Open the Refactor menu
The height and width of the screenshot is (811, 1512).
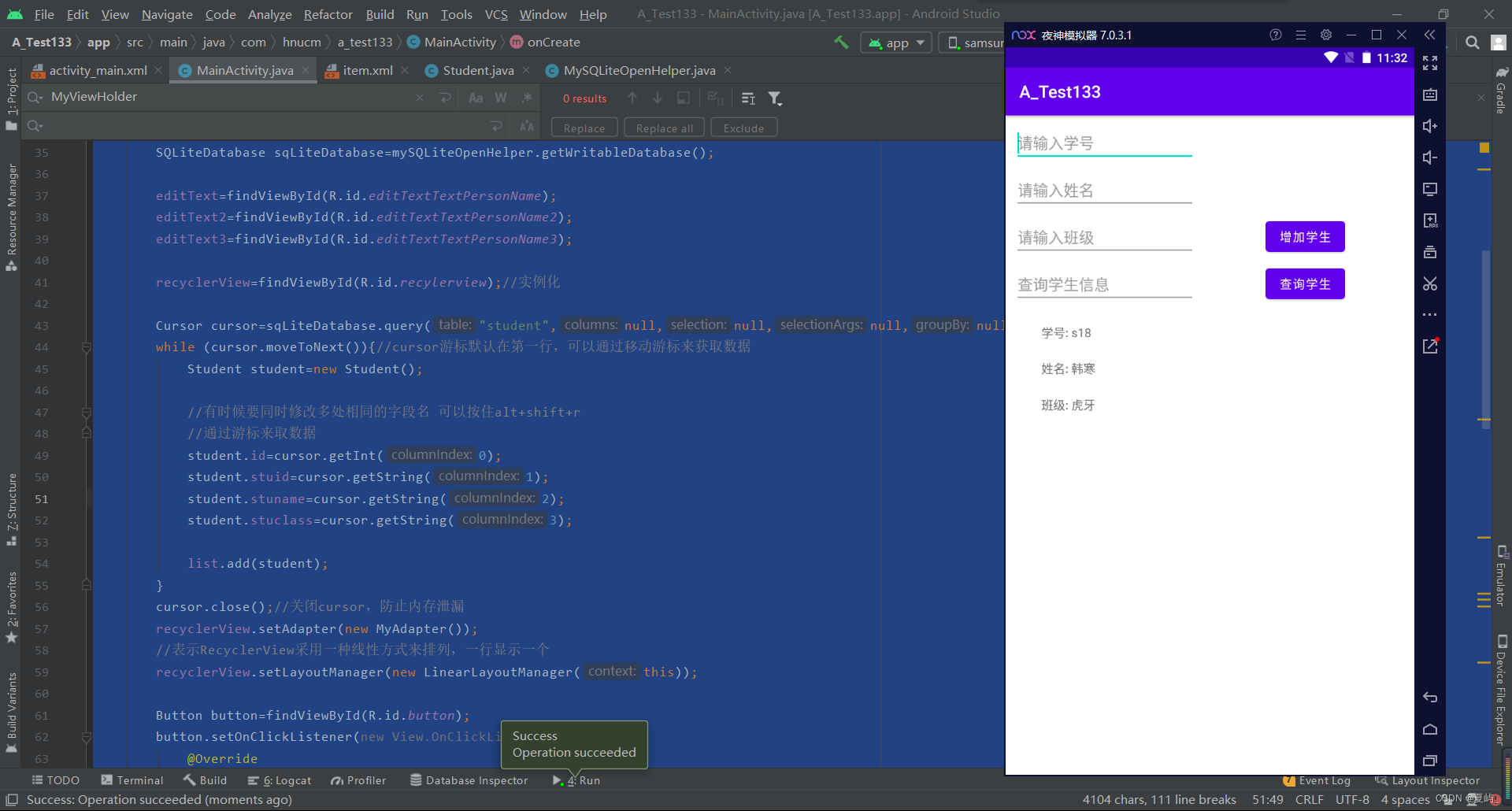tap(328, 14)
